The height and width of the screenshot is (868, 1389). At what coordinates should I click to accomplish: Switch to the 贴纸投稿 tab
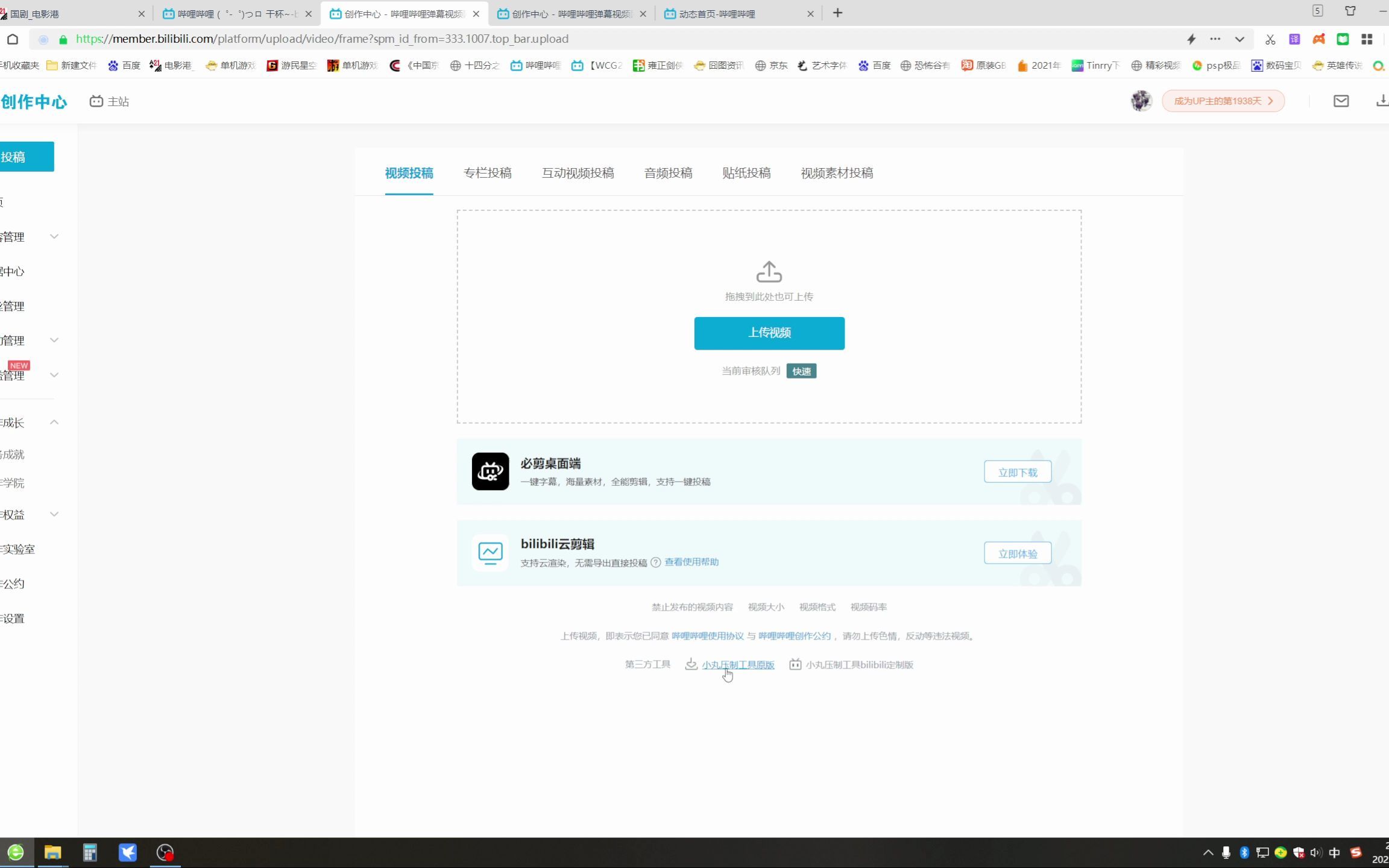click(746, 173)
